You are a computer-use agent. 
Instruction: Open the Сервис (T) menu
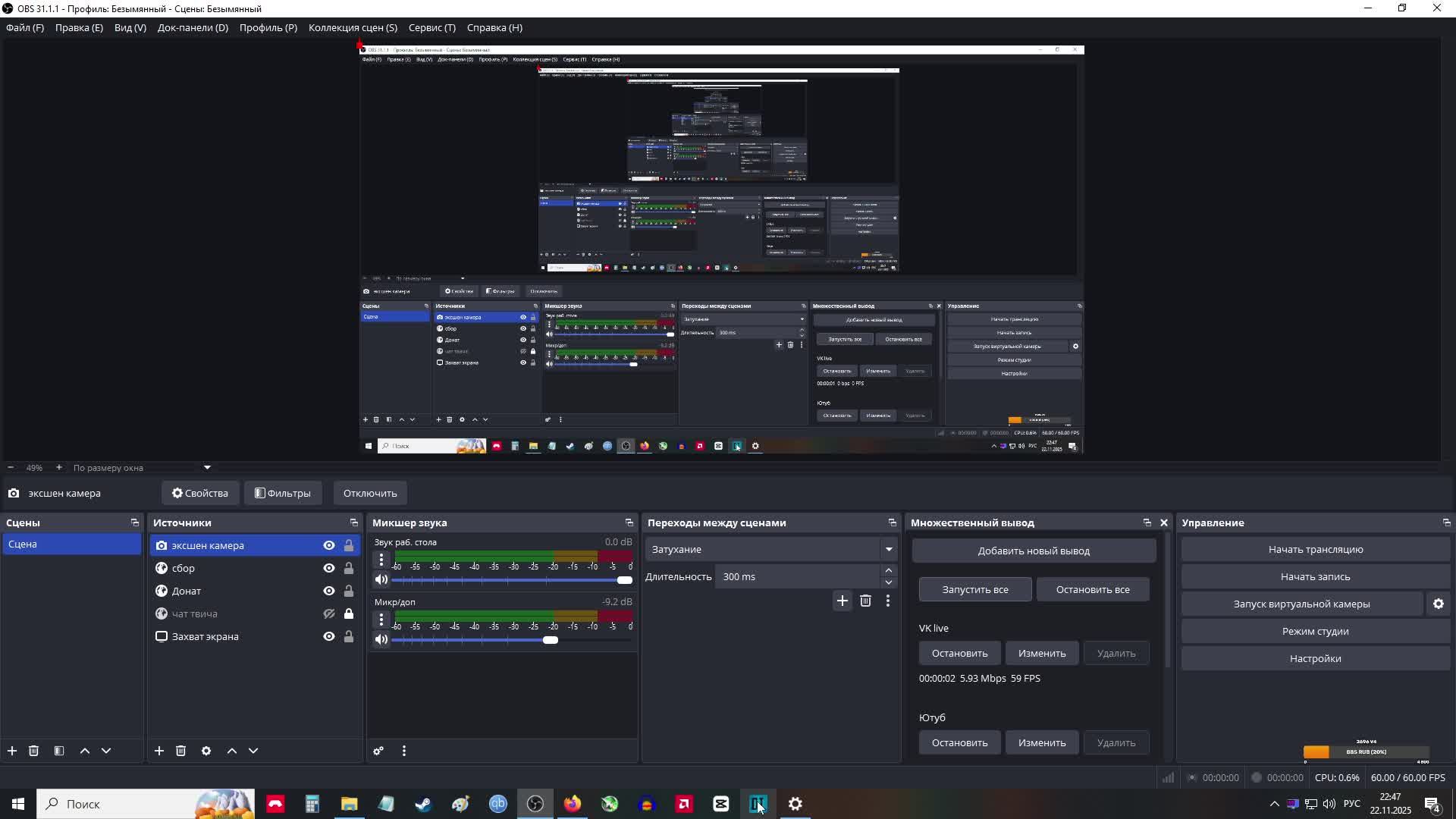click(x=431, y=27)
